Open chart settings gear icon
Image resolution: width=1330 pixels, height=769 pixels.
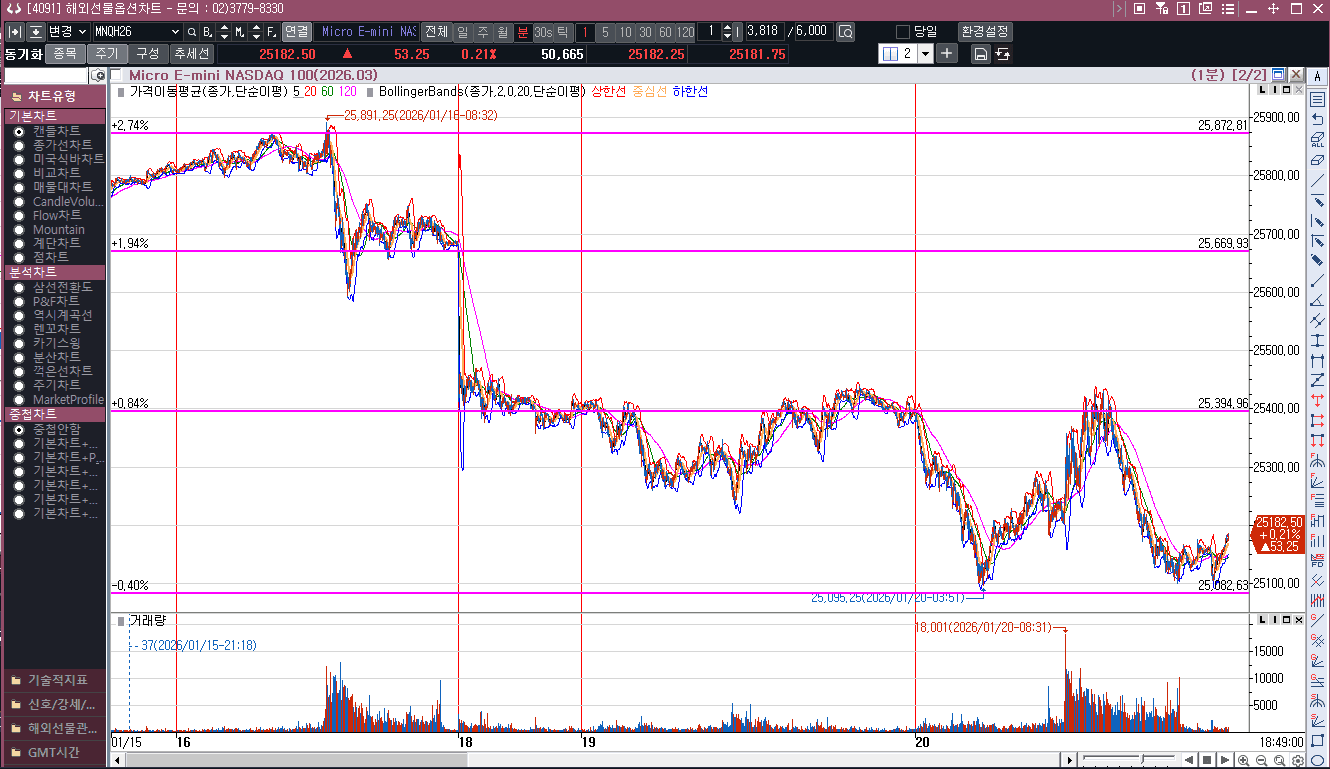1296,760
